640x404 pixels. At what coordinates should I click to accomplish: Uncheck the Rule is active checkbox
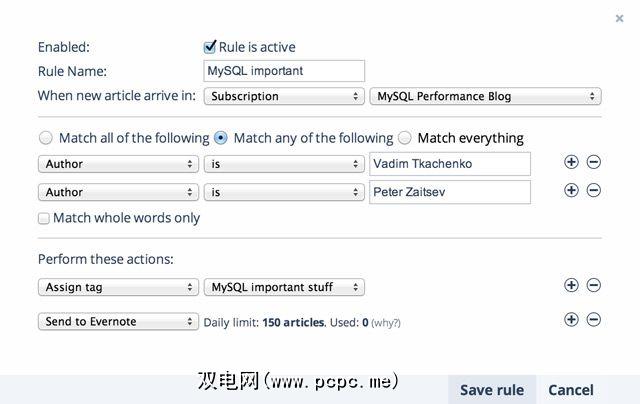[210, 46]
